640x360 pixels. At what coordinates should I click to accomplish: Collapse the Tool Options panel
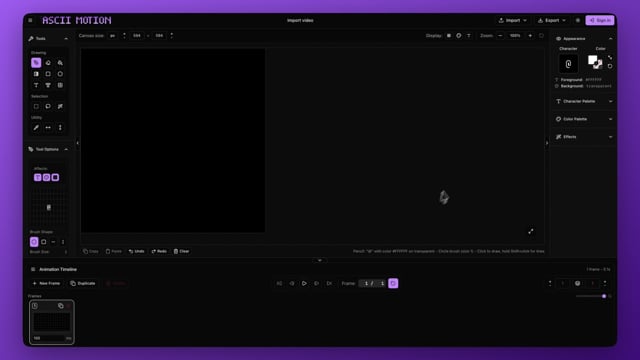pos(66,149)
